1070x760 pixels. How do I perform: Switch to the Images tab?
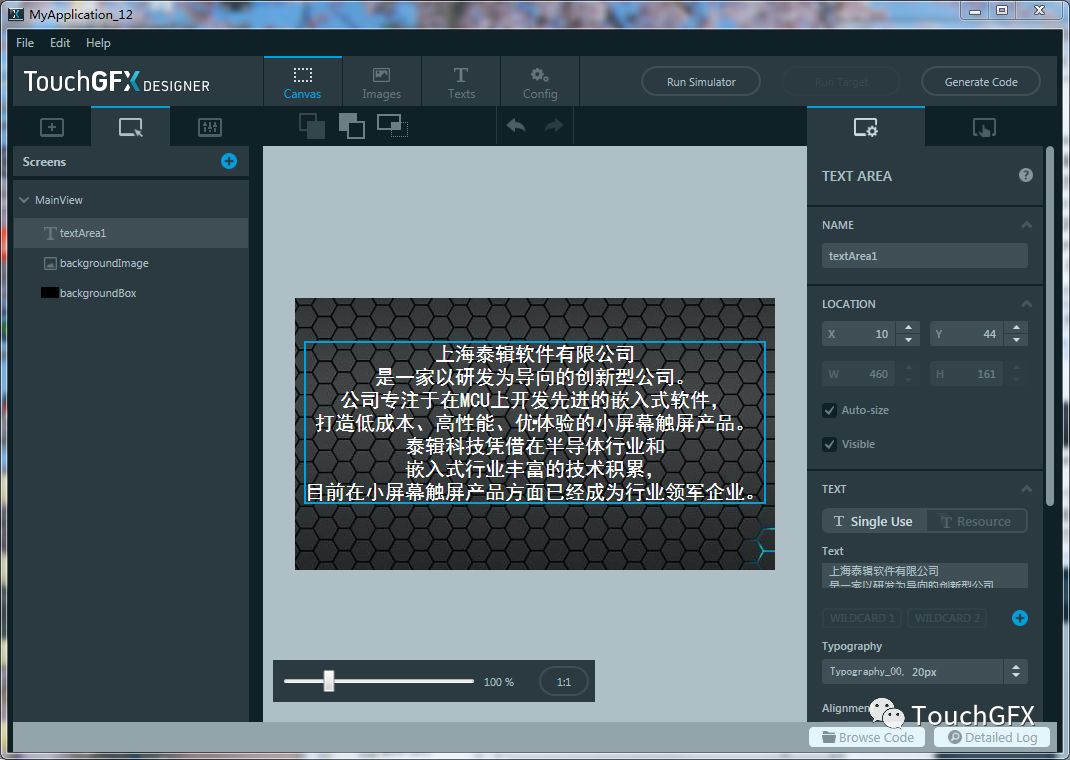(381, 82)
